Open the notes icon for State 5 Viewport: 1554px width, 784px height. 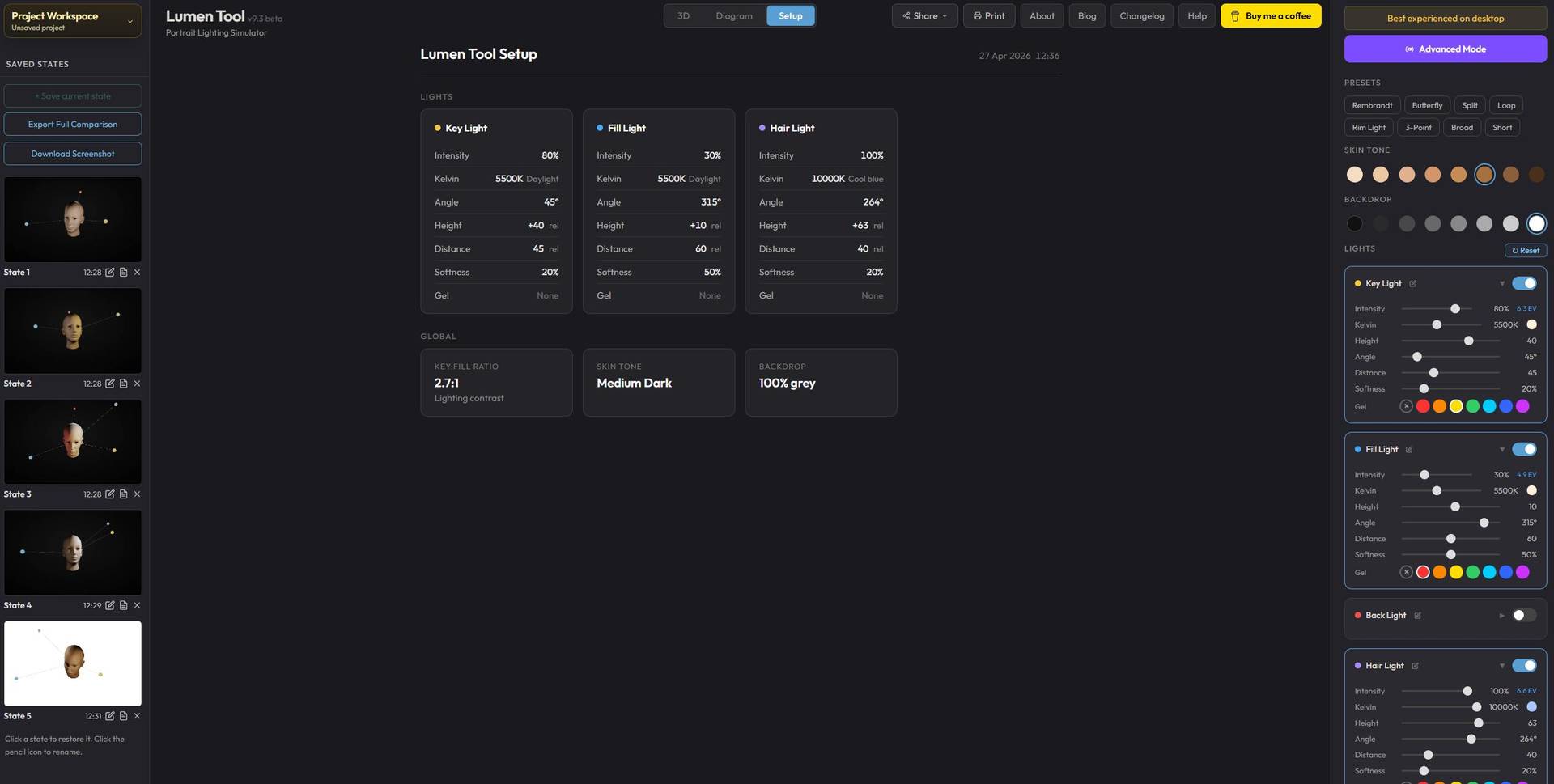point(123,716)
